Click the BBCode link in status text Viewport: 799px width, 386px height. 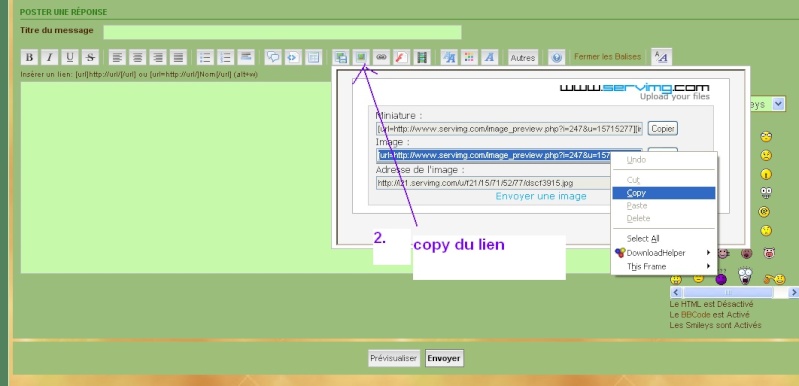point(696,315)
